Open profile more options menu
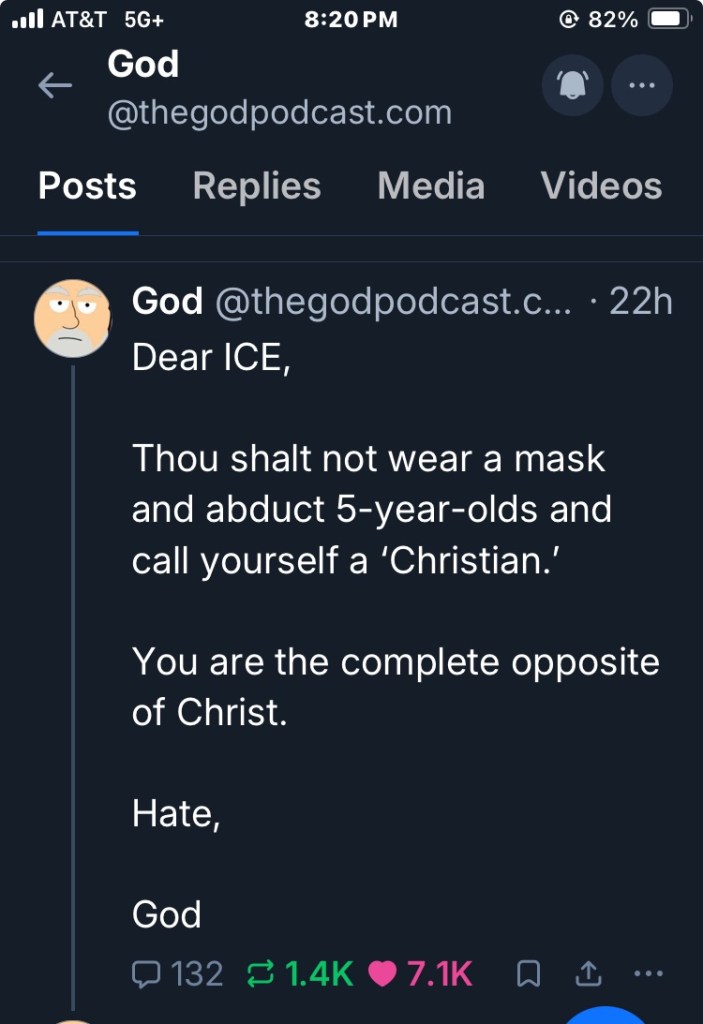Screen dimensions: 703x1024 coord(642,86)
